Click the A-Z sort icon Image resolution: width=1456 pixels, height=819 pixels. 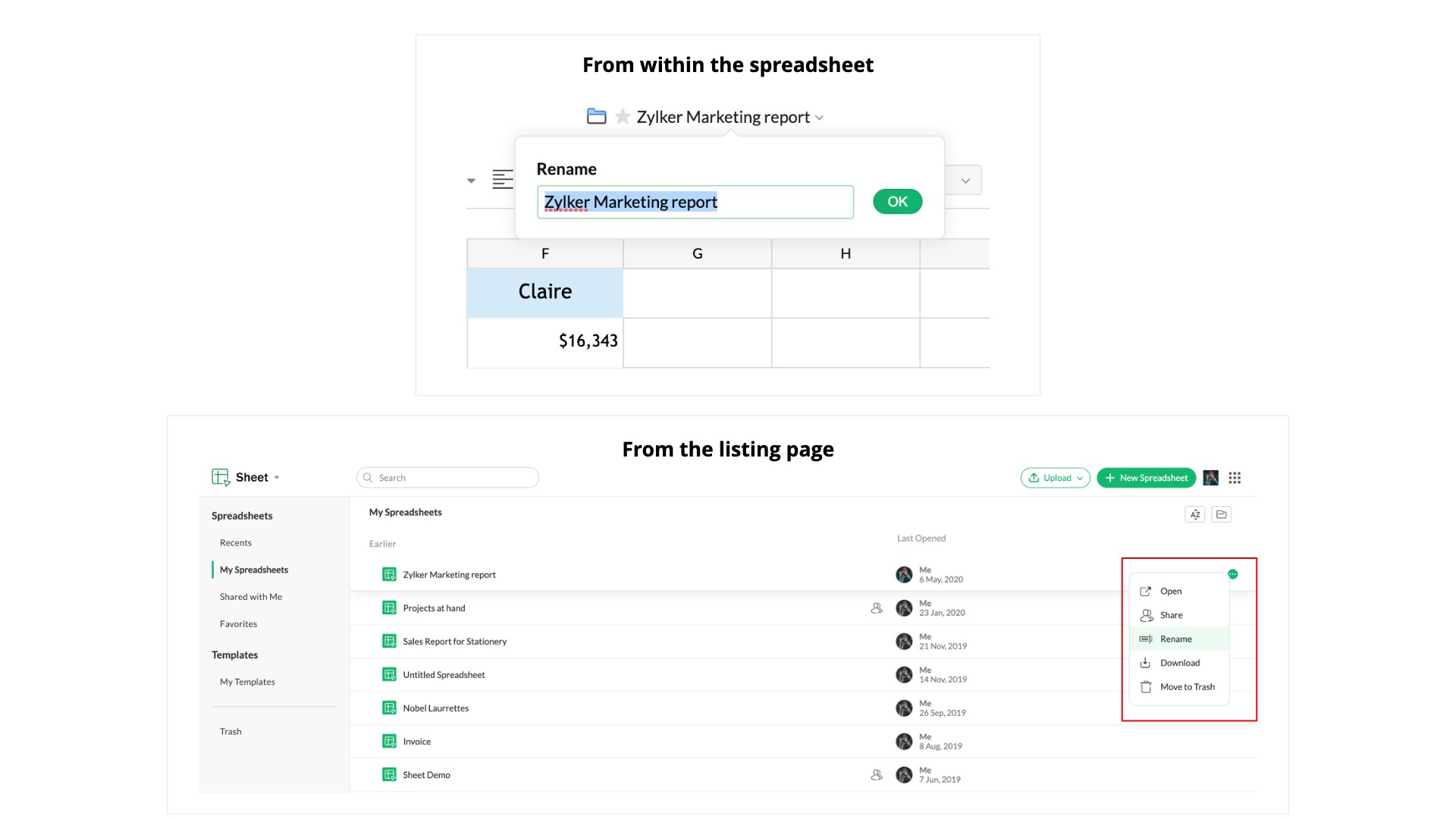point(1194,514)
